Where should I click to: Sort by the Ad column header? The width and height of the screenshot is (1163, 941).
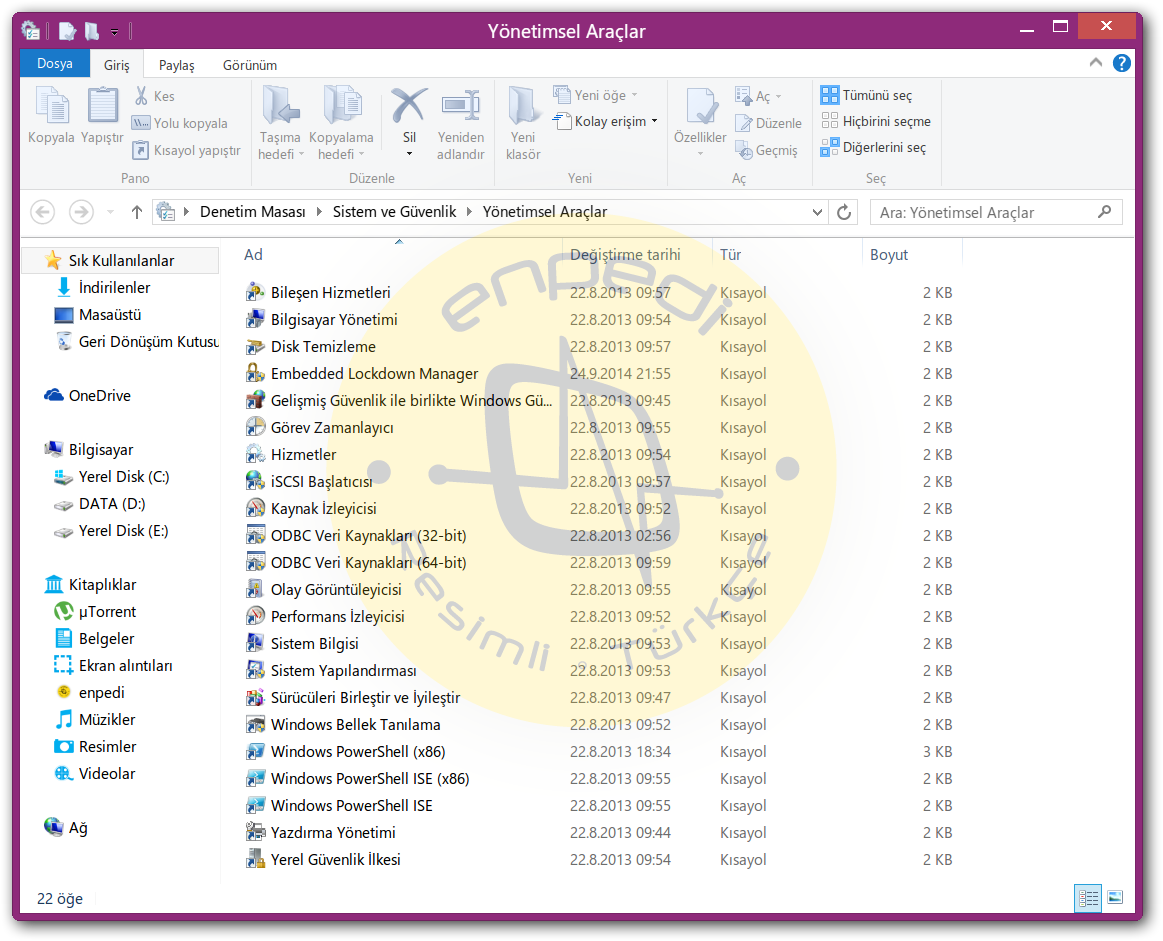254,255
